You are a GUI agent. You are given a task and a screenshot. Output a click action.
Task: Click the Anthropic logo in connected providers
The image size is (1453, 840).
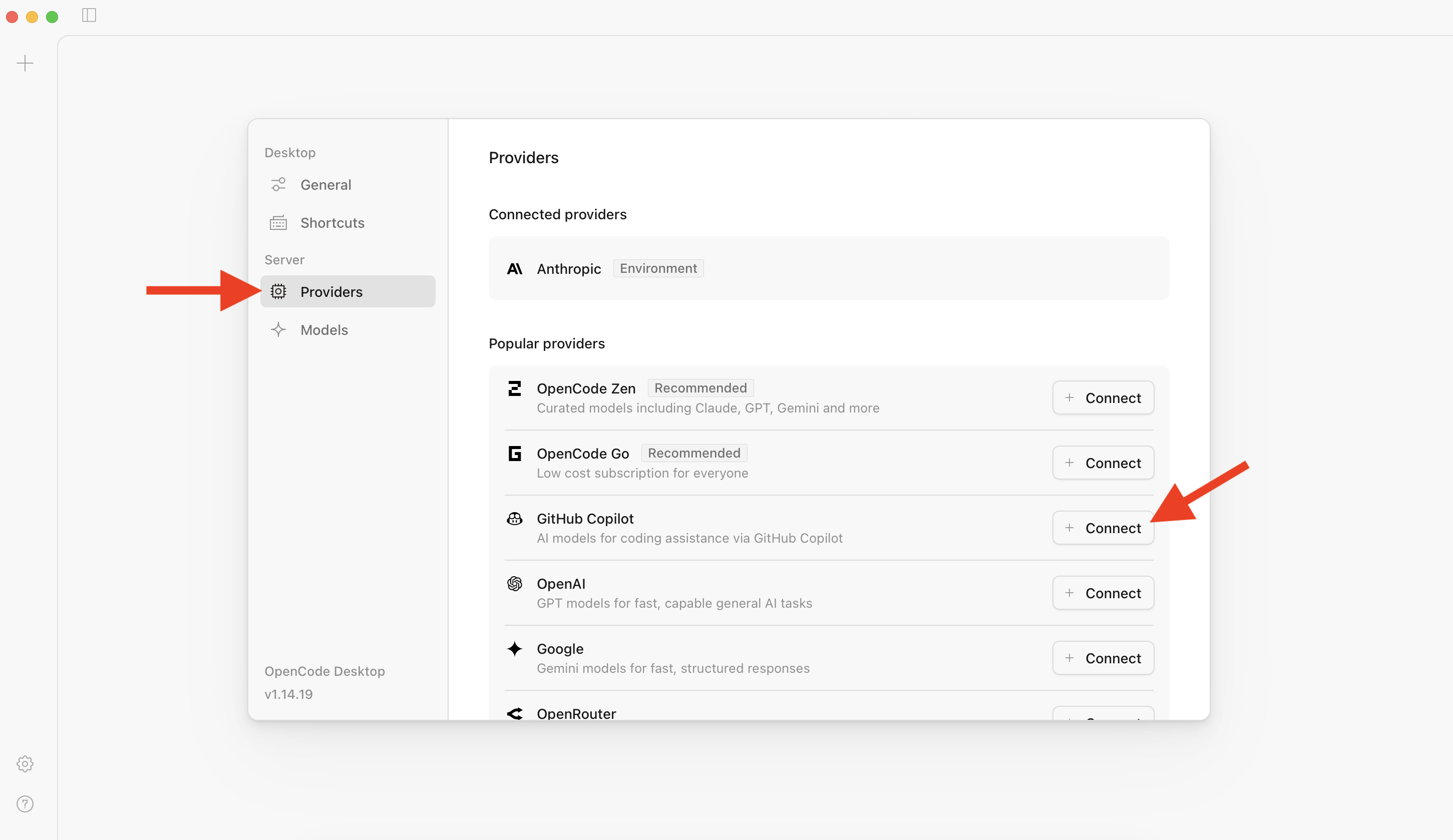515,268
